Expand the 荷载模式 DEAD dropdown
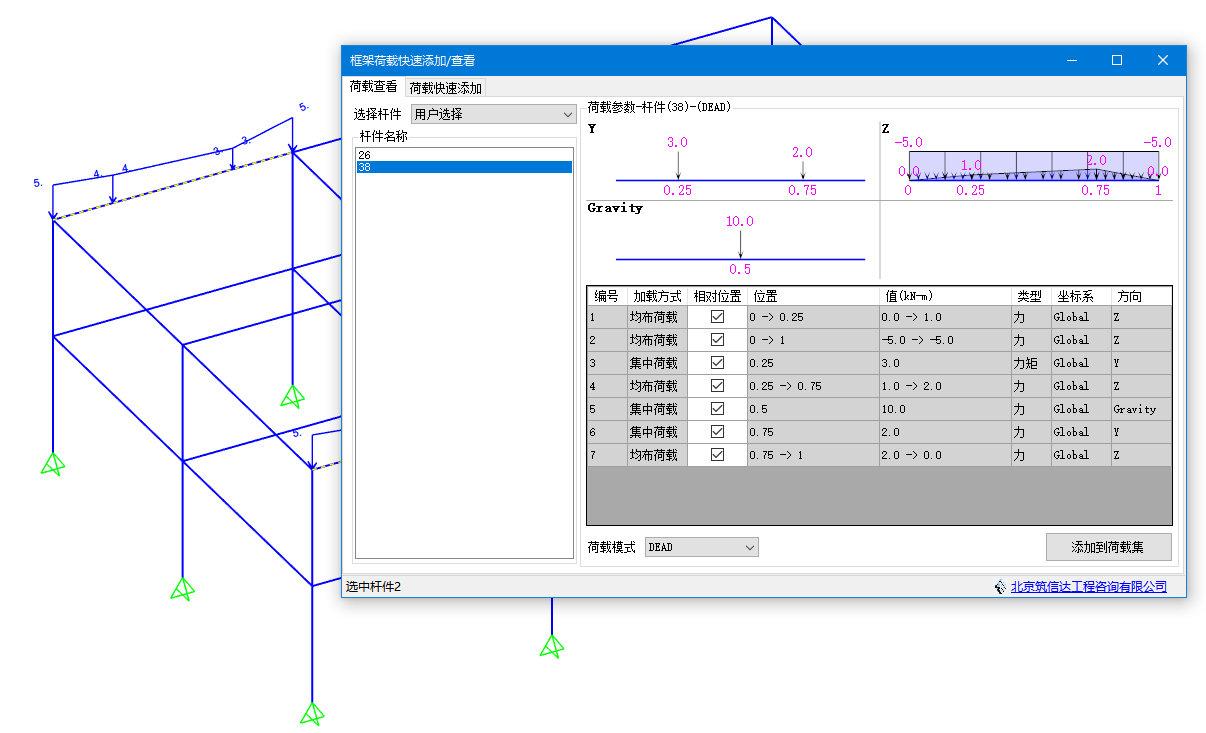1206x733 pixels. point(701,547)
